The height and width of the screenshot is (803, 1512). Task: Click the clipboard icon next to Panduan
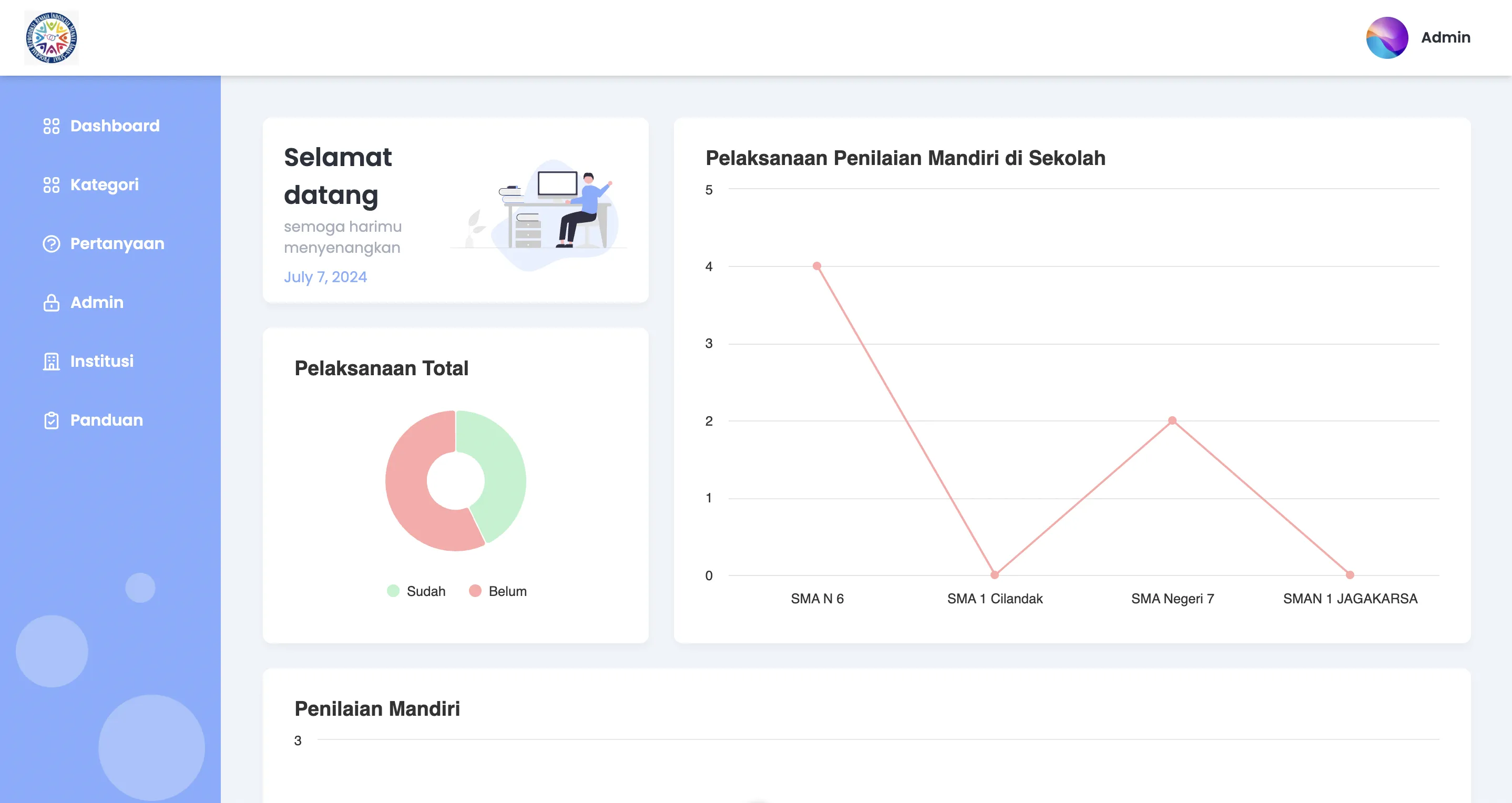point(52,420)
